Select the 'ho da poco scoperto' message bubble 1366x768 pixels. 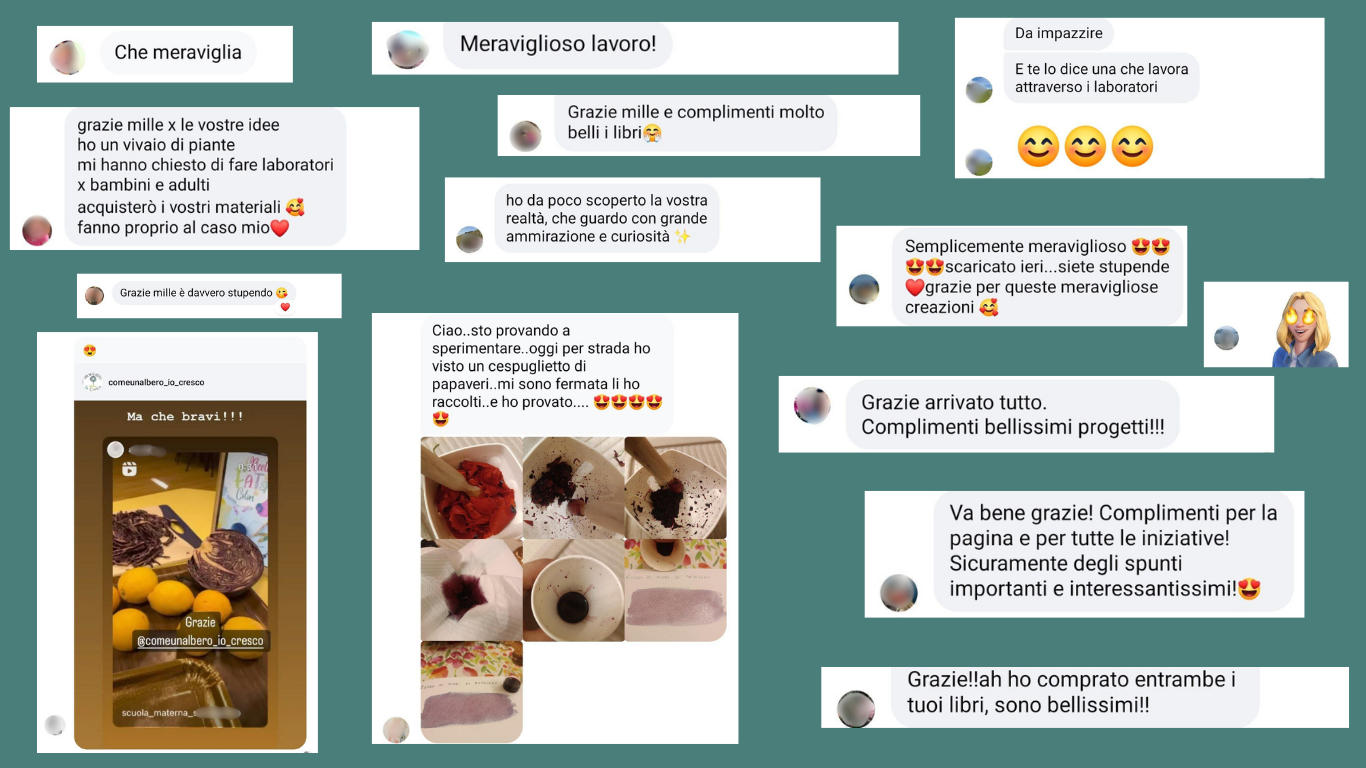click(x=606, y=218)
